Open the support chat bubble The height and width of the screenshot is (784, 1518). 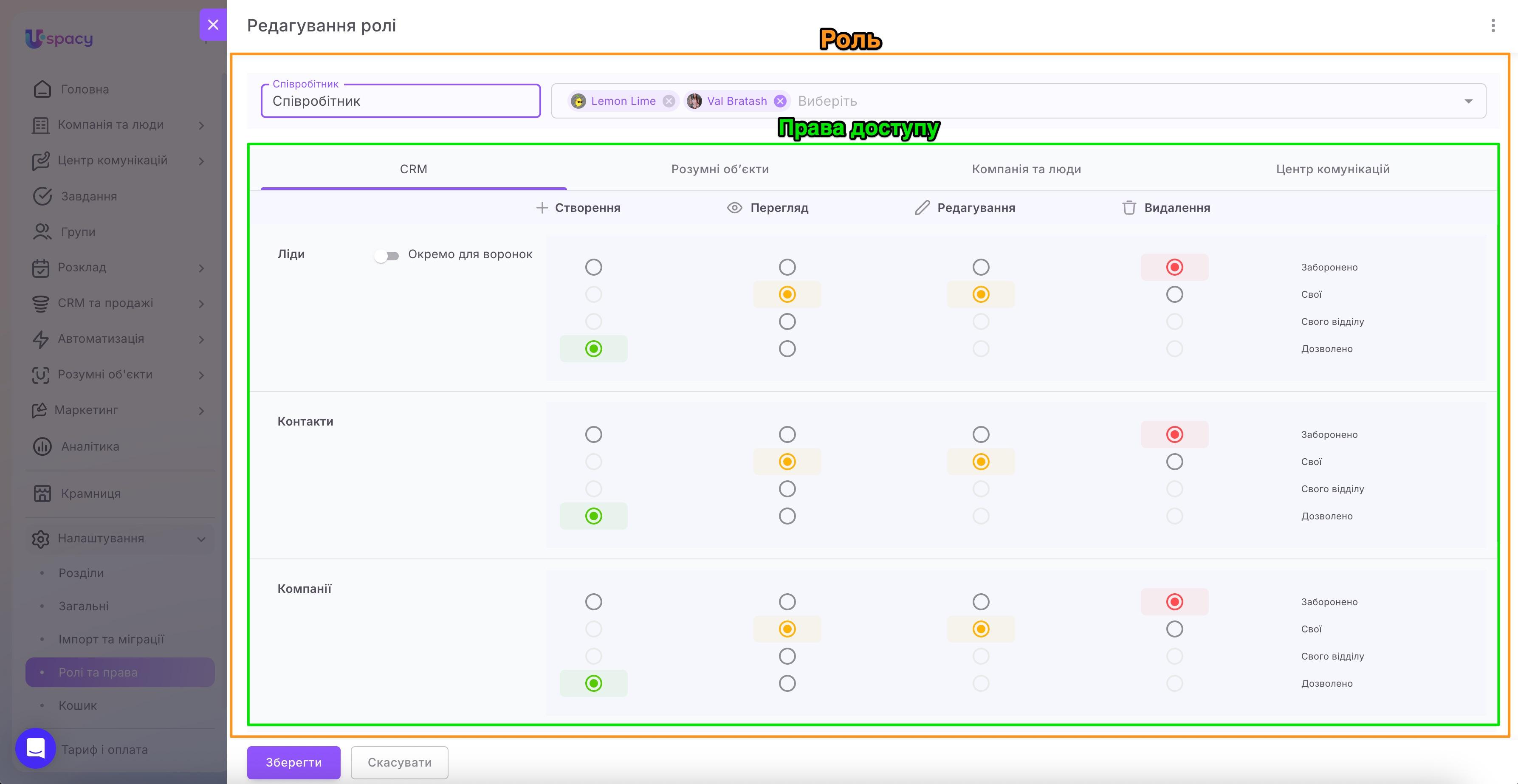[x=35, y=748]
